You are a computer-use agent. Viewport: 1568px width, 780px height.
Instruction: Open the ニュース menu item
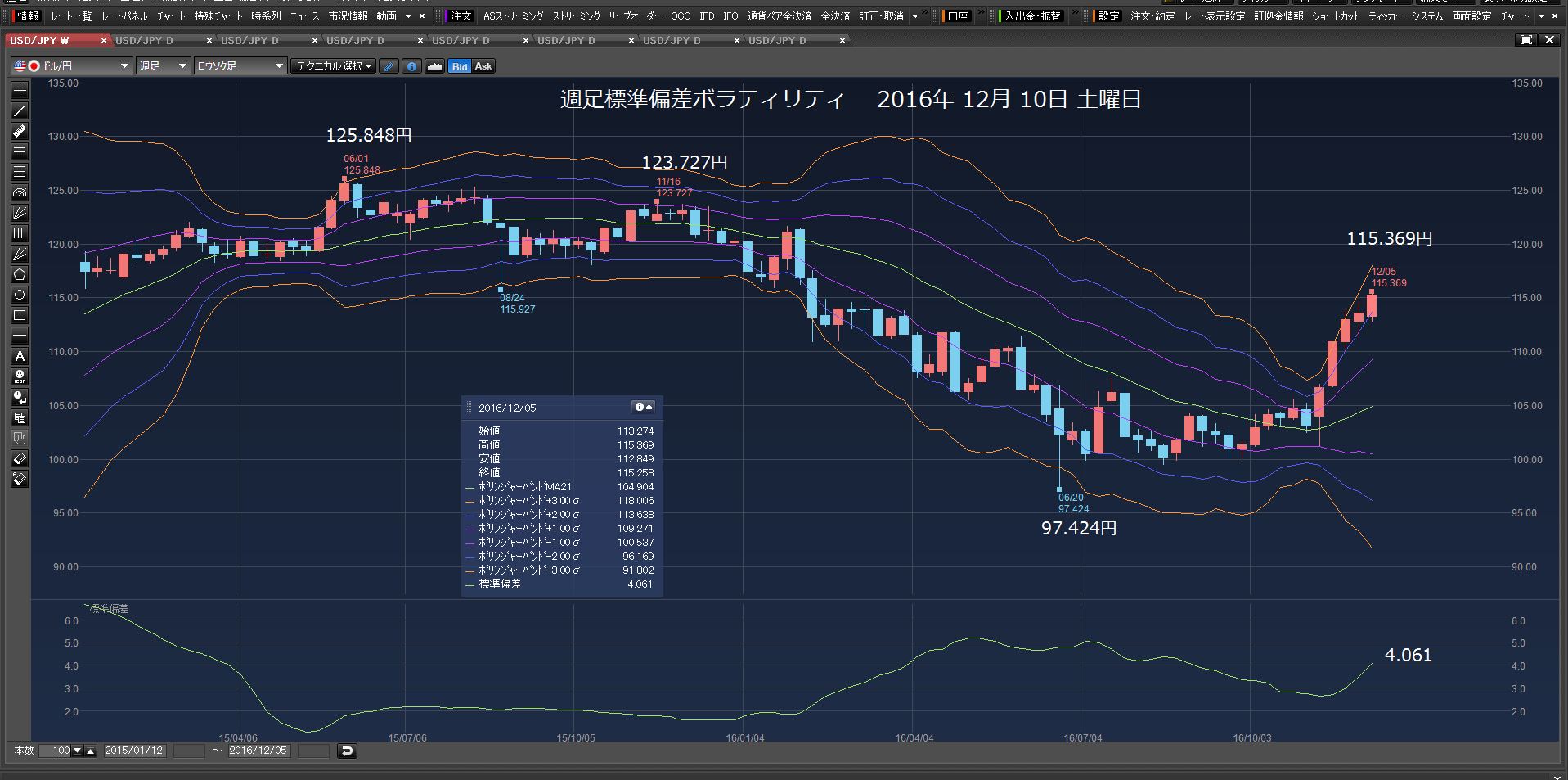(304, 16)
